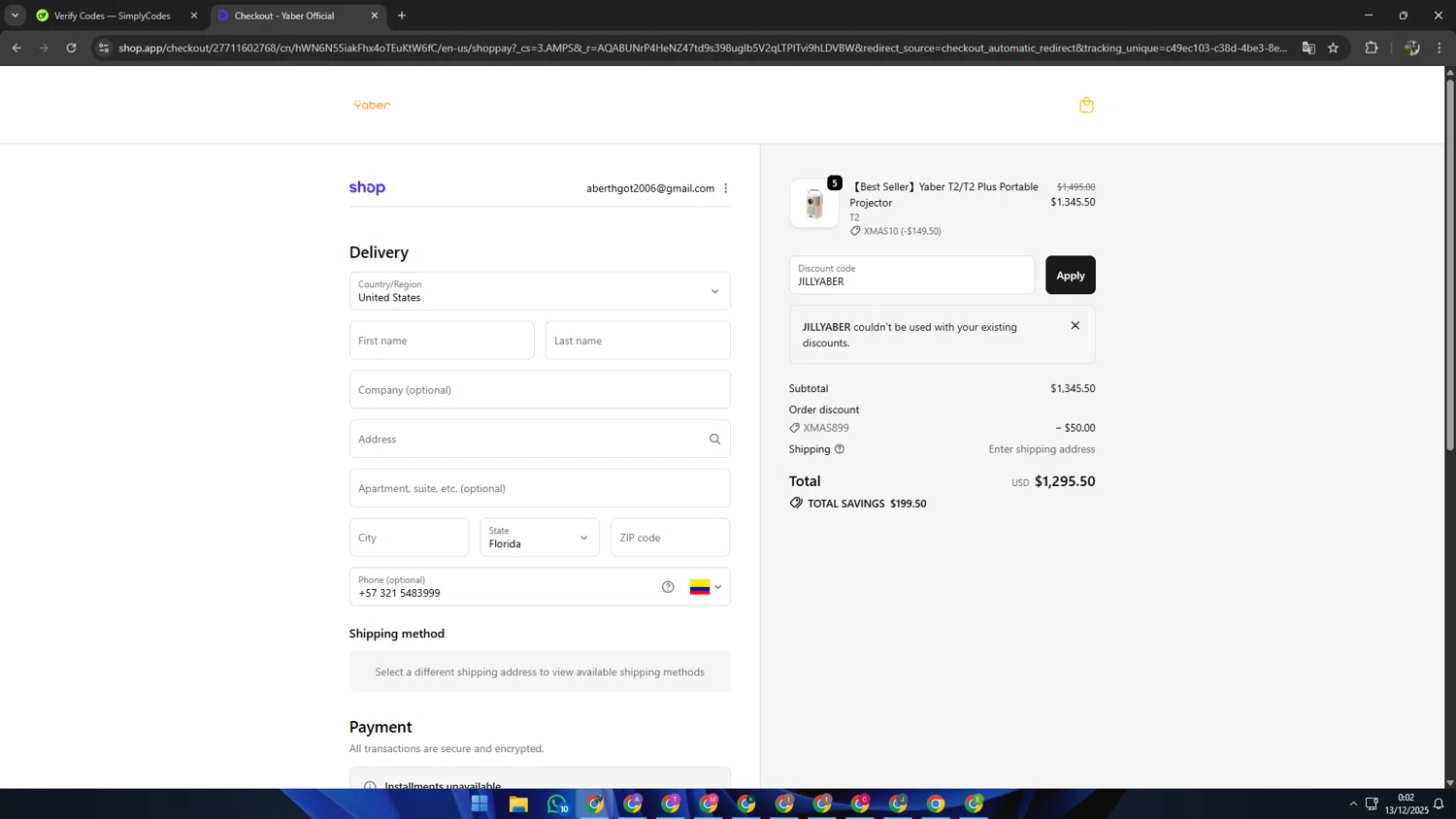Show hidden system tray icons

pos(1353,803)
